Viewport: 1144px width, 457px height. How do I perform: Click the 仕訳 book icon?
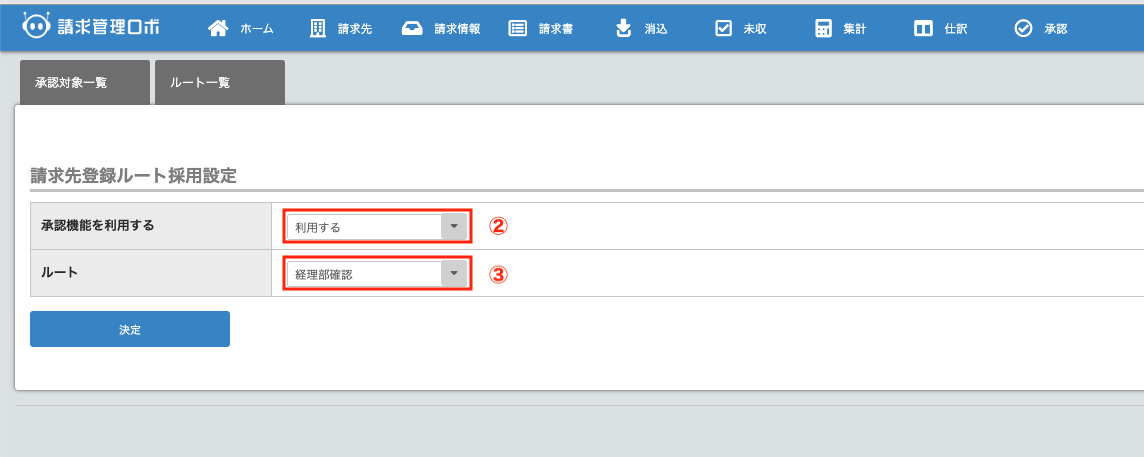pos(923,29)
